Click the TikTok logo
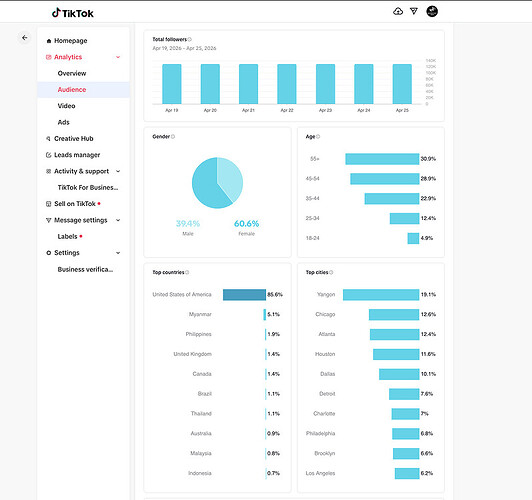This screenshot has height=500, width=532. [x=73, y=13]
